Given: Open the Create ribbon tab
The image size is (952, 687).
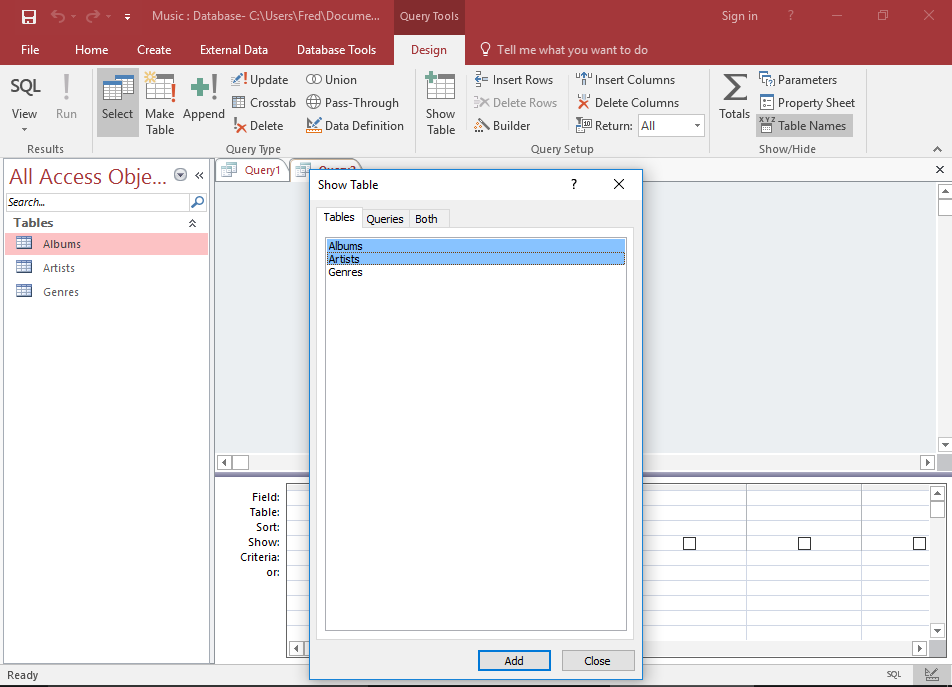Looking at the screenshot, I should tap(154, 50).
